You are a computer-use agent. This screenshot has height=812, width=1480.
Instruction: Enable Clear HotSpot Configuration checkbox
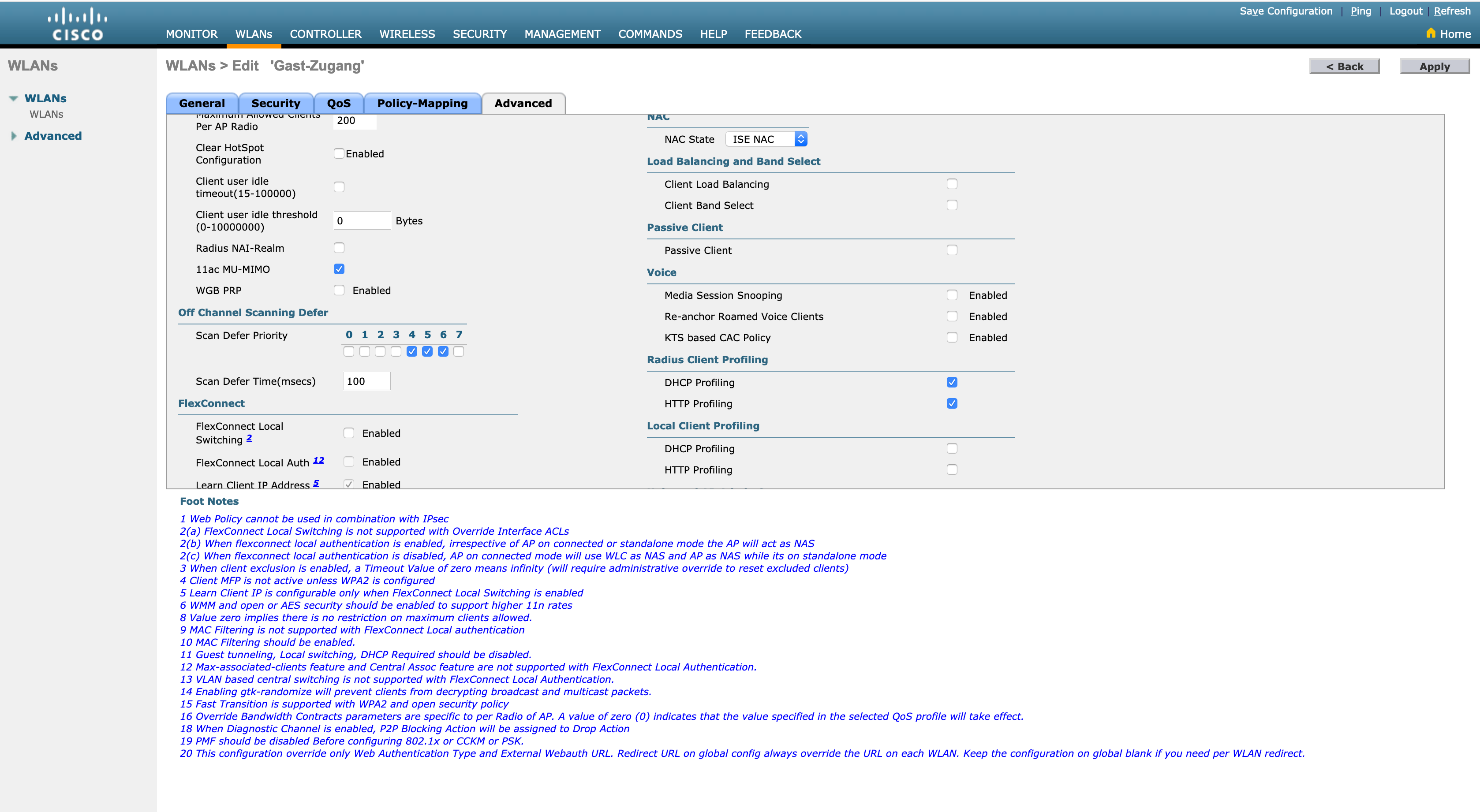pyautogui.click(x=339, y=153)
